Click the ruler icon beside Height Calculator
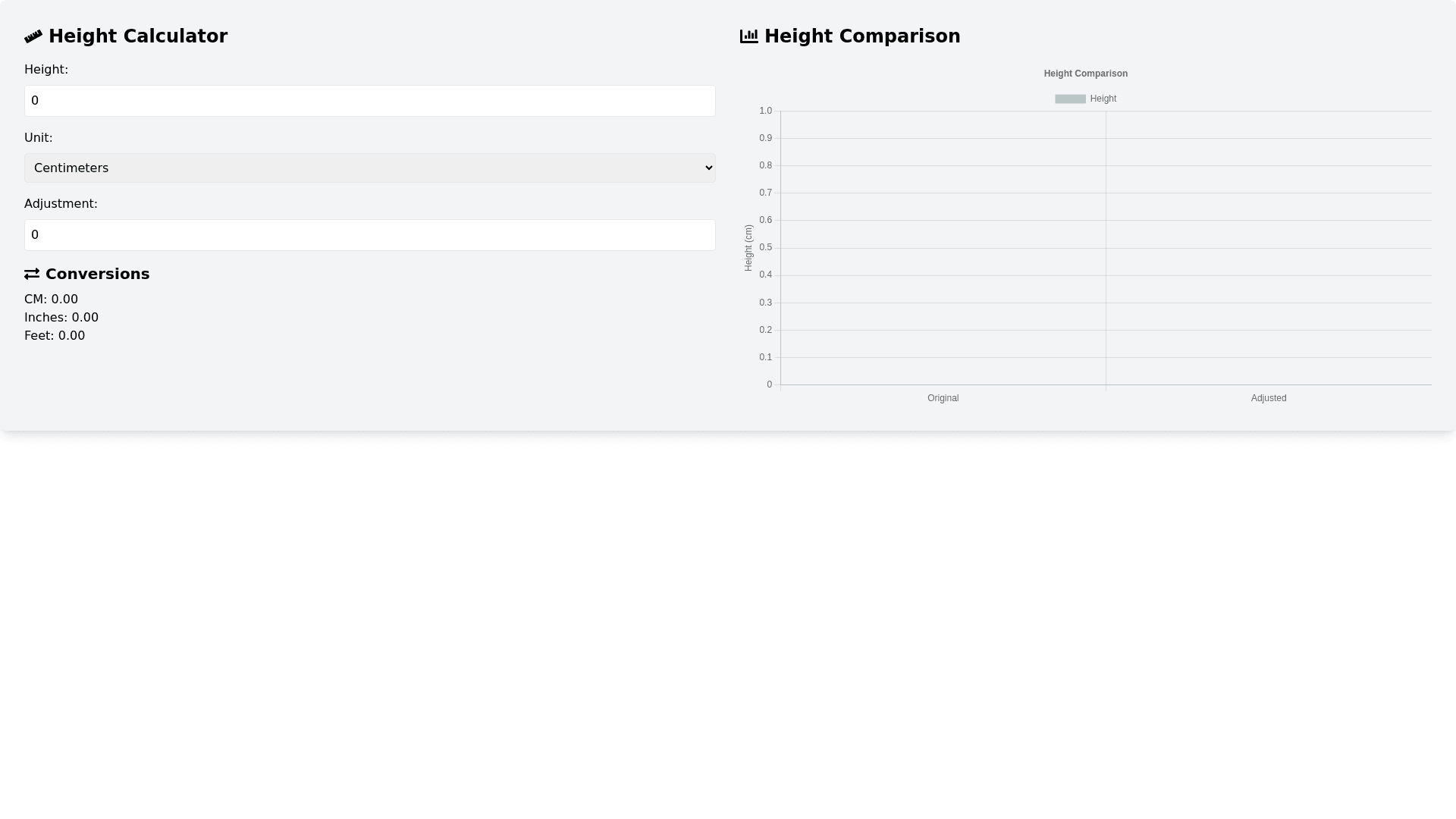Viewport: 1456px width, 819px height. point(33,36)
